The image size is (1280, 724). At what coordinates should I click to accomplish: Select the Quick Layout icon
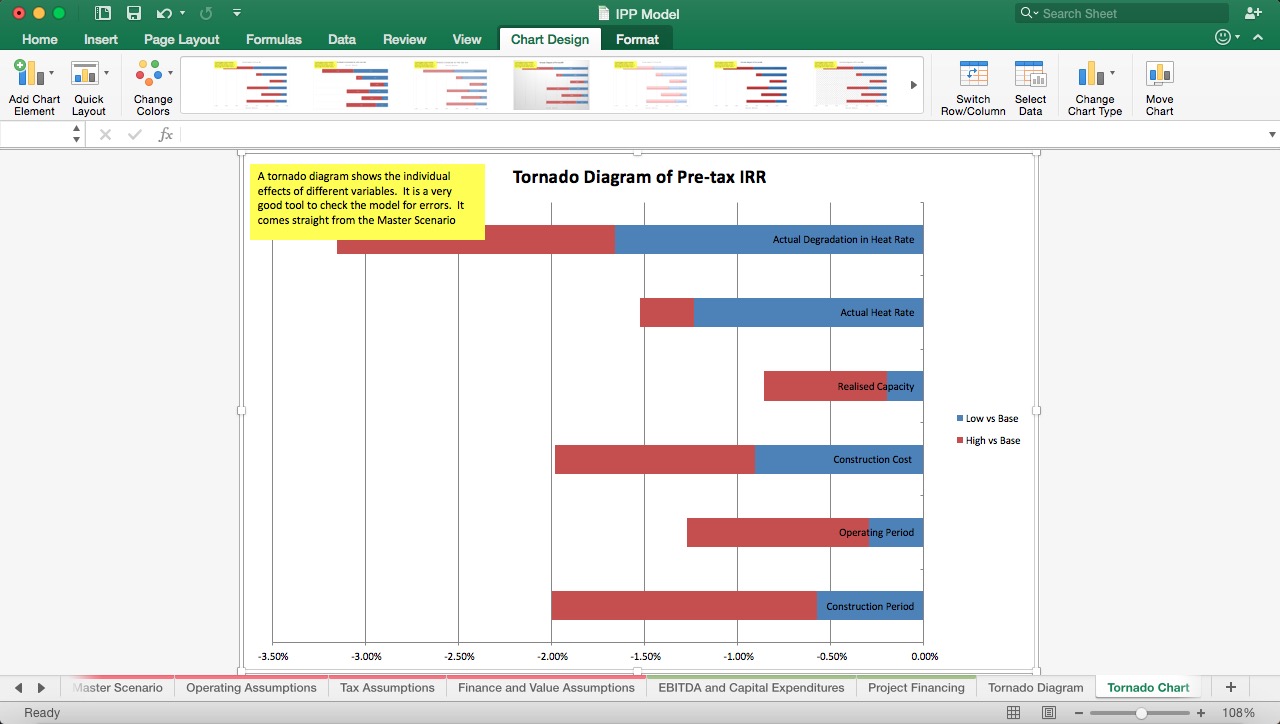coord(88,85)
